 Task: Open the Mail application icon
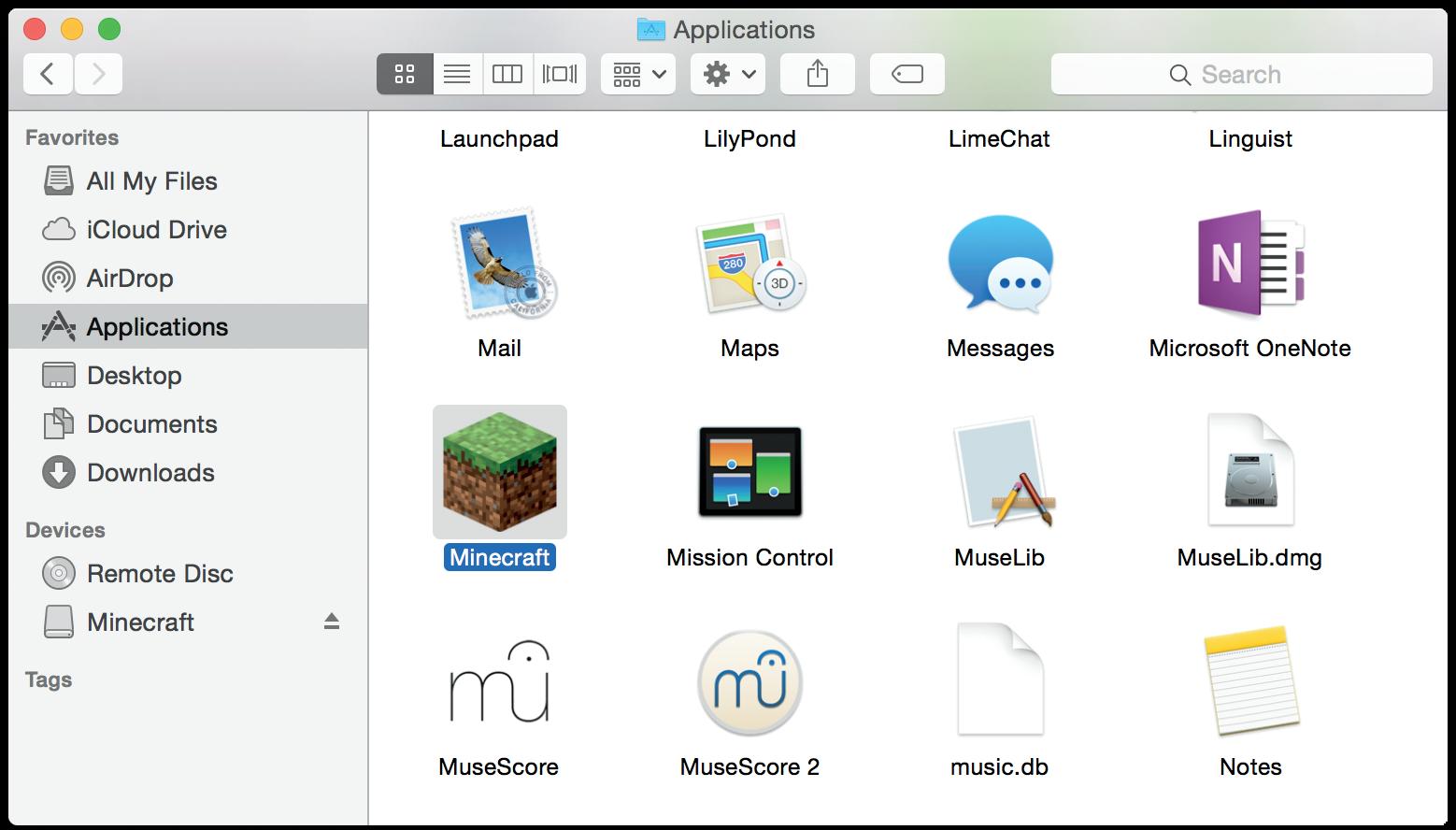click(x=503, y=264)
